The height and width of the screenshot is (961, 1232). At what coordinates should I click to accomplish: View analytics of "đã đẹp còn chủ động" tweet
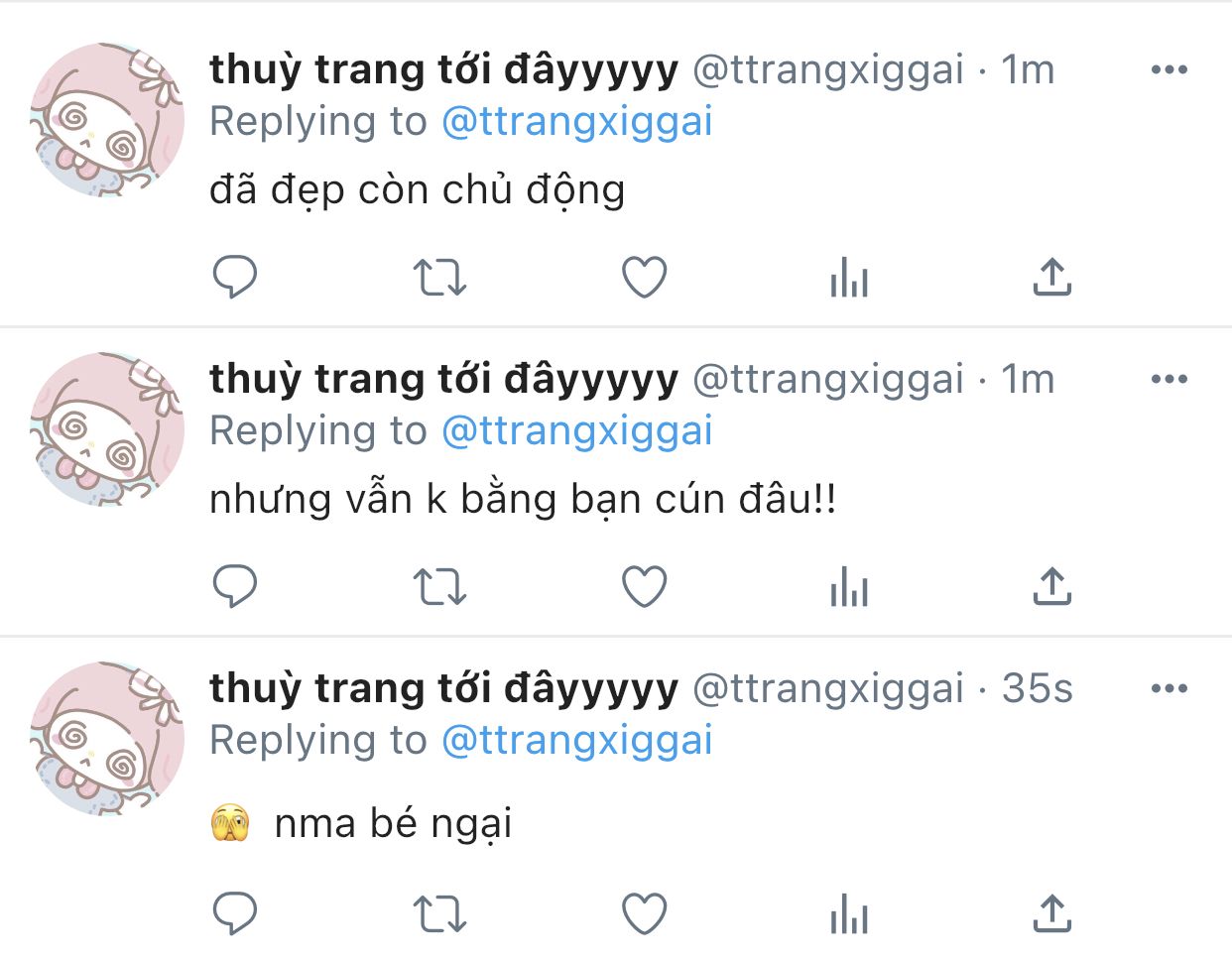click(849, 278)
